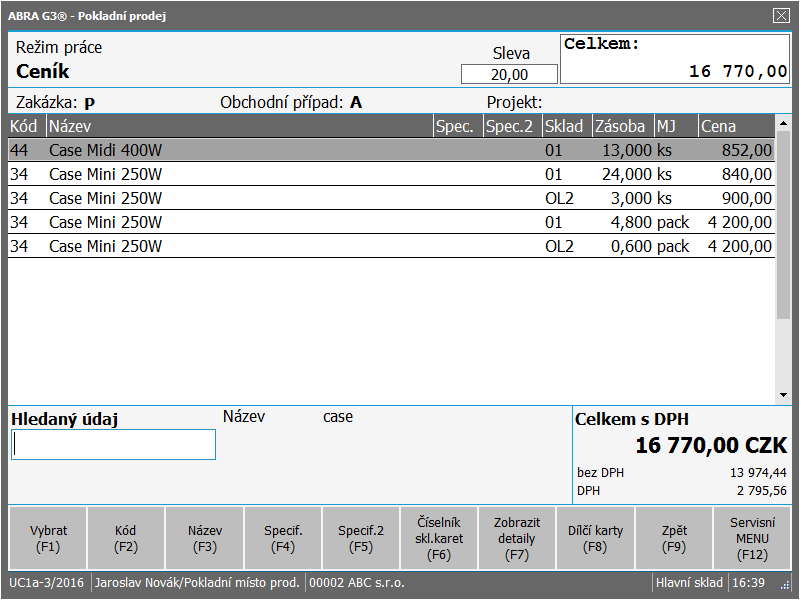
Task: Click the Název column header
Action: (238, 127)
